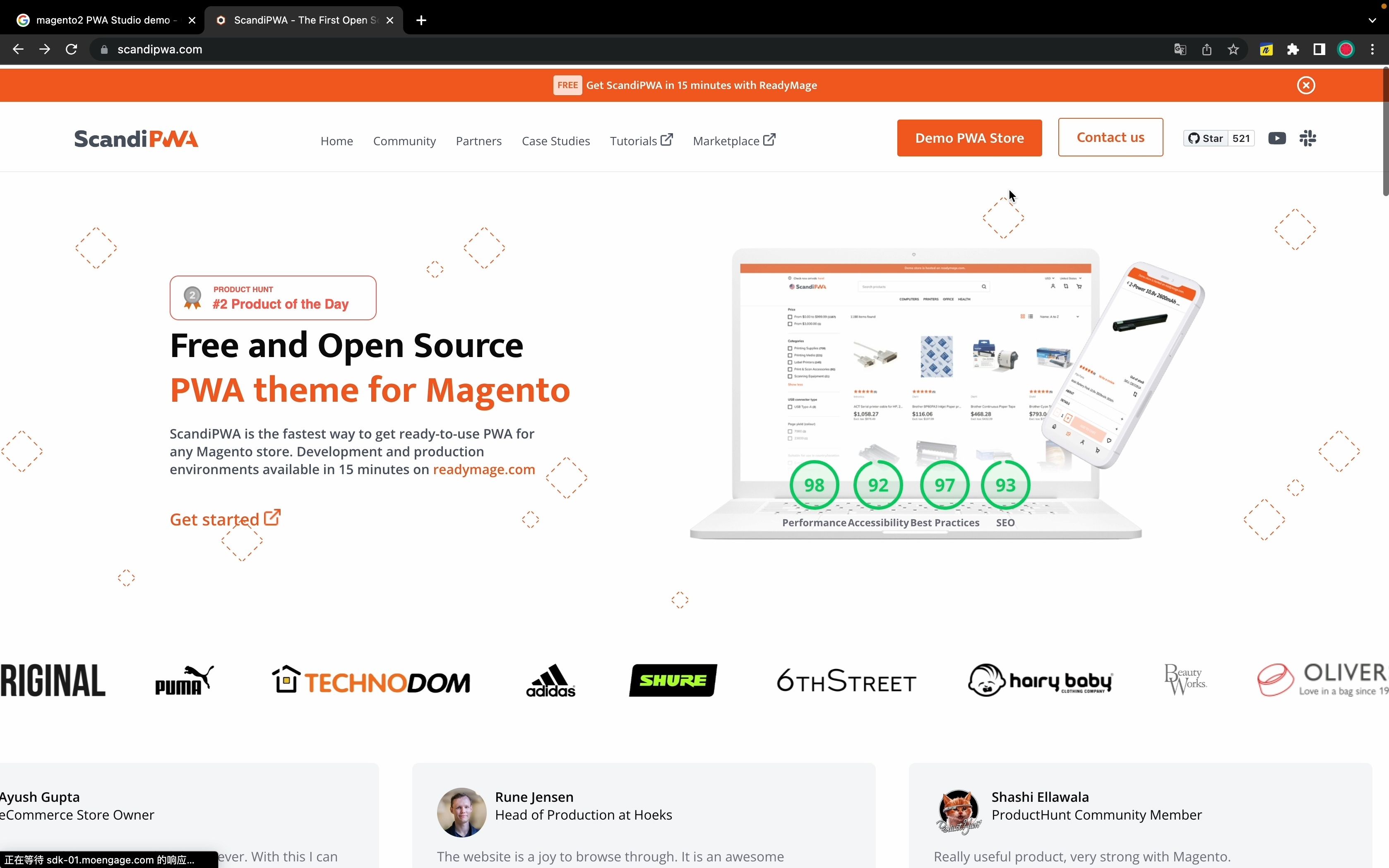Click the Accessibility score 92 circle

[x=878, y=485]
